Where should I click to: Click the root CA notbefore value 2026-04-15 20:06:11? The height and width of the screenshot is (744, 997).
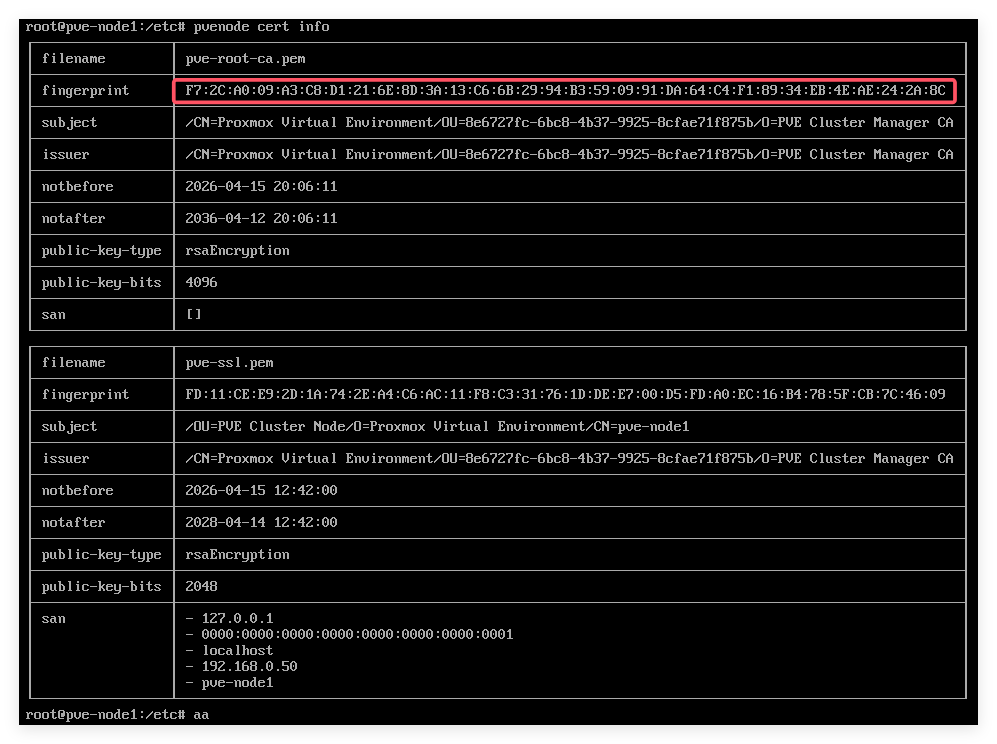261,186
